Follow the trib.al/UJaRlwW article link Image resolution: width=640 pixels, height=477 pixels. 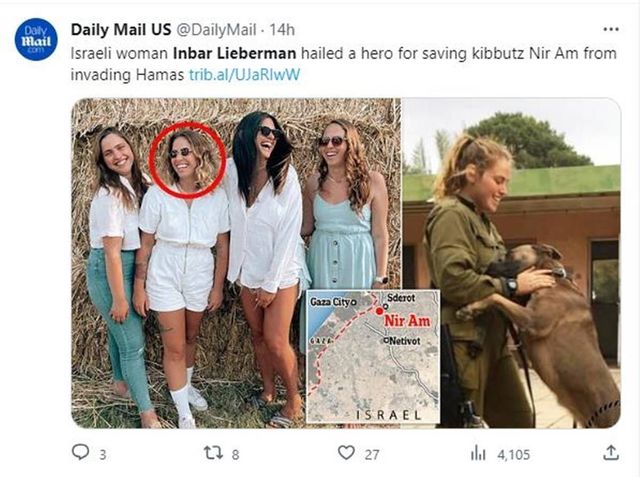(245, 74)
